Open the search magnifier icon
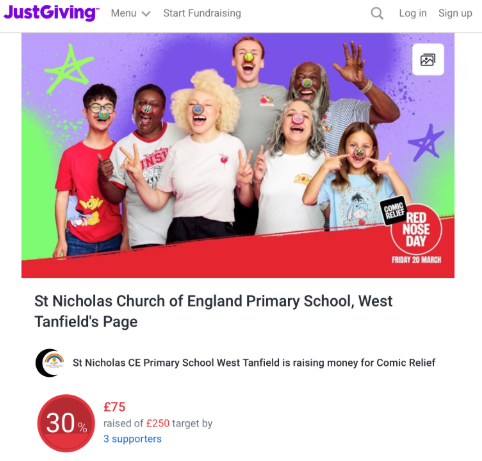482x461 pixels. pos(377,14)
